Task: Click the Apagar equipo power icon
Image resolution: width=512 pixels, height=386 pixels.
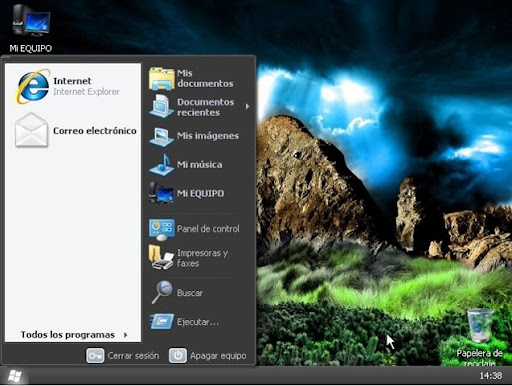Action: pos(178,356)
